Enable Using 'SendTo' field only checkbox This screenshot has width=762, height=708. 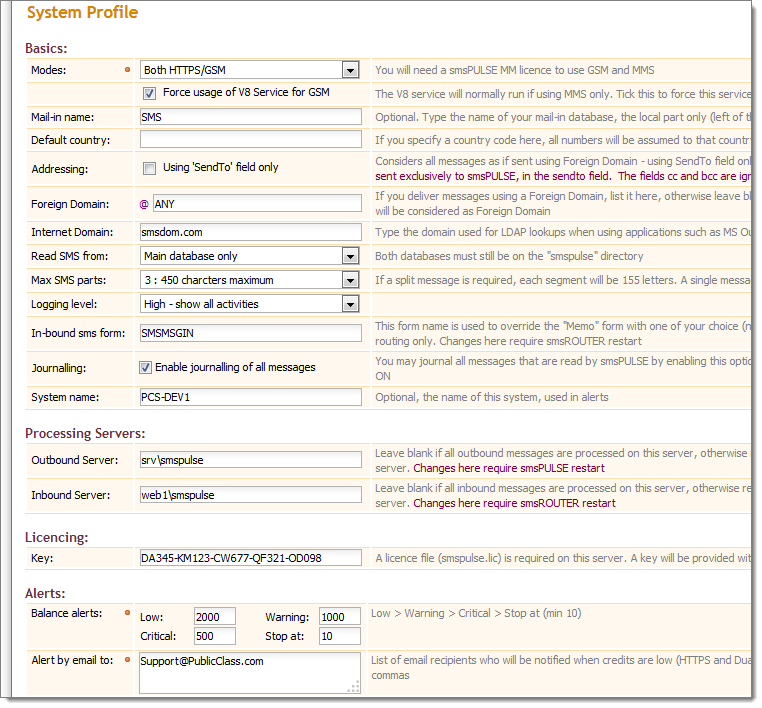(x=149, y=168)
